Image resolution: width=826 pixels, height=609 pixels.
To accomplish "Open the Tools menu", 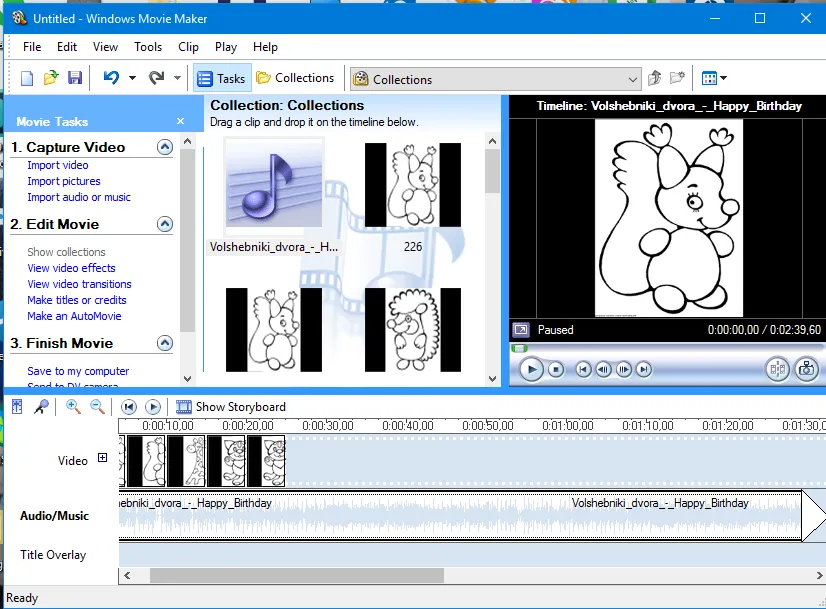I will (x=148, y=47).
